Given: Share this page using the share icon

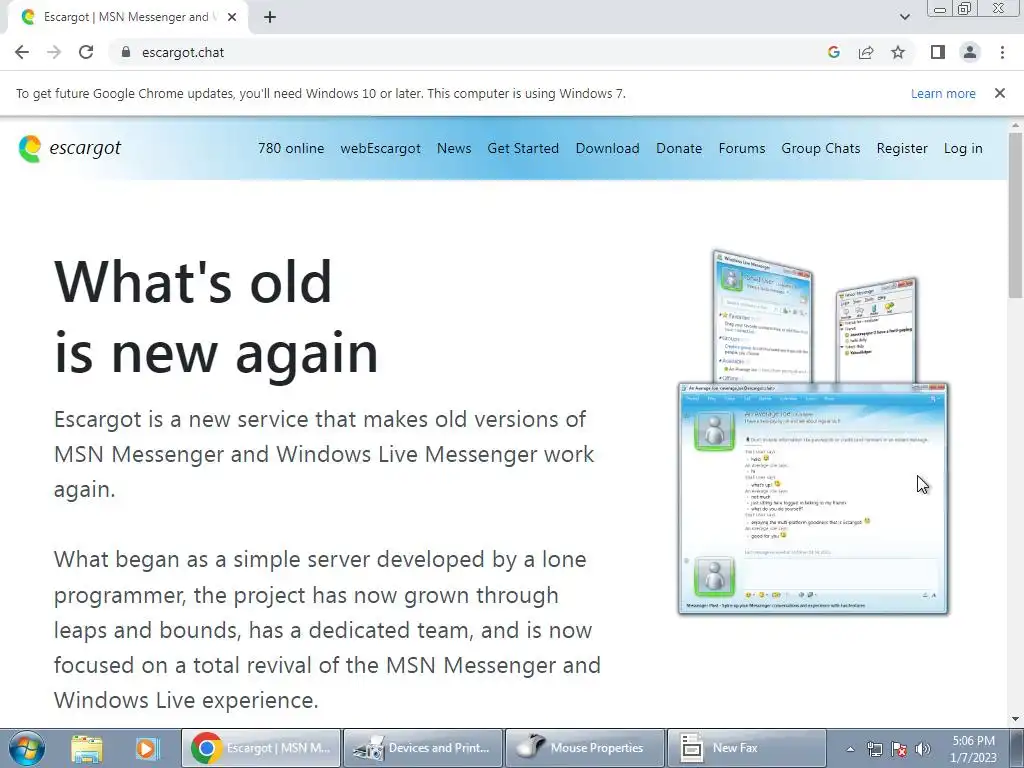Looking at the screenshot, I should pos(866,52).
